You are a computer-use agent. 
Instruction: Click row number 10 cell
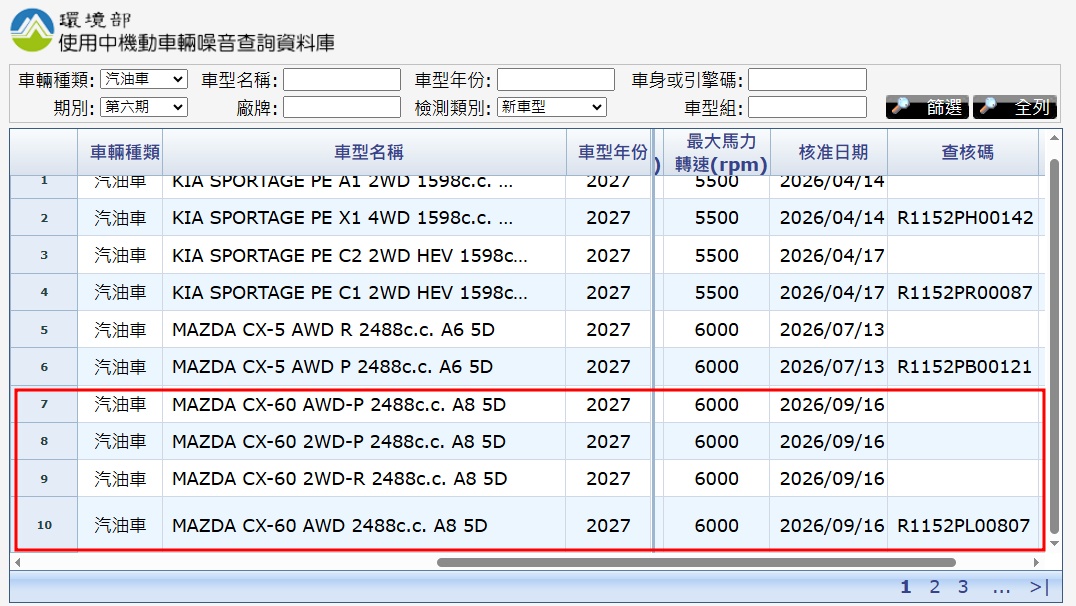pyautogui.click(x=44, y=524)
